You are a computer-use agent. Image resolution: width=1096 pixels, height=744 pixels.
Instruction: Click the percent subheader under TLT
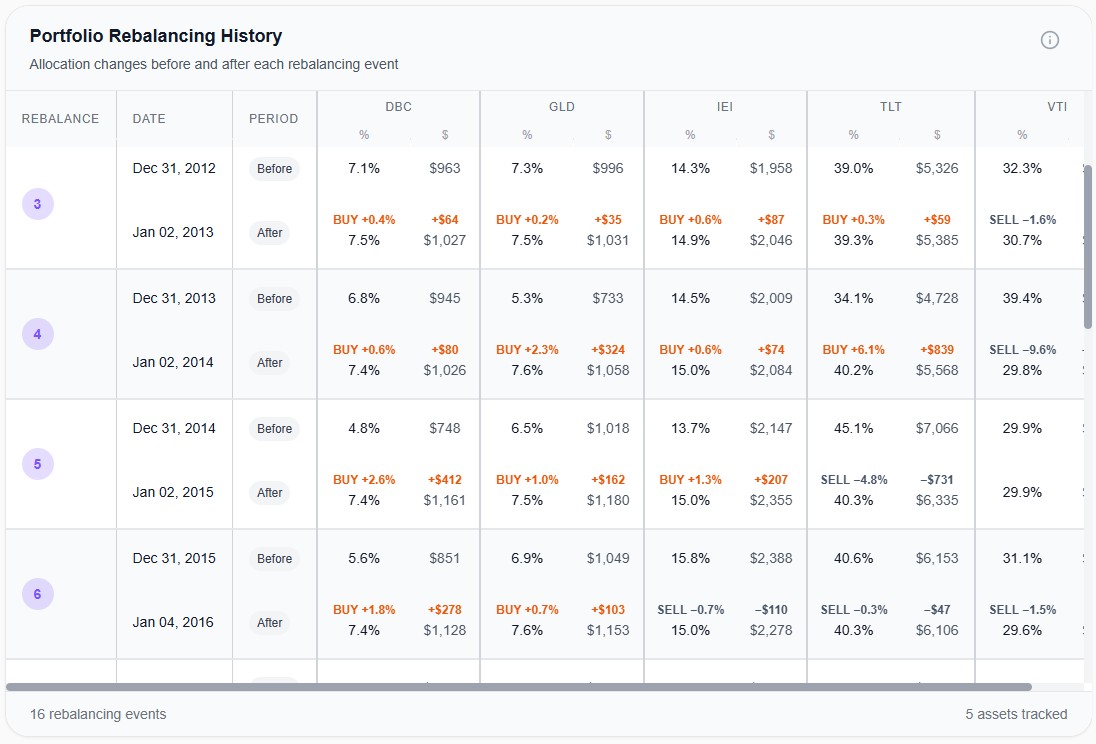[x=853, y=133]
